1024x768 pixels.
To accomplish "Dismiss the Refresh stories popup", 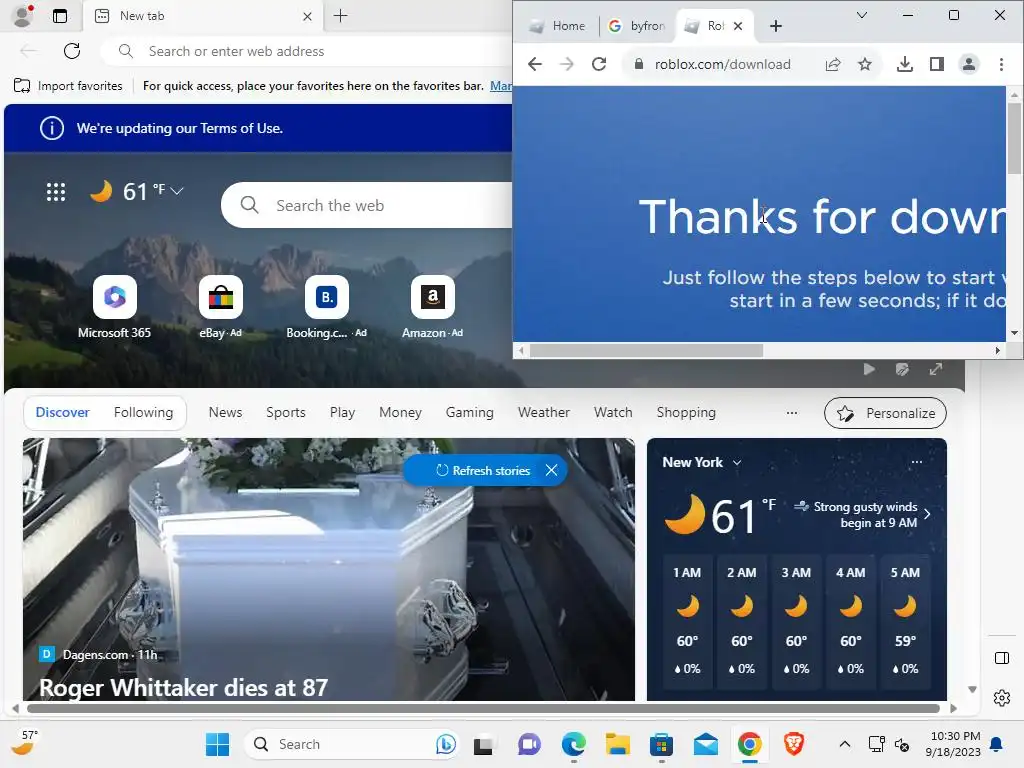I will tap(551, 470).
